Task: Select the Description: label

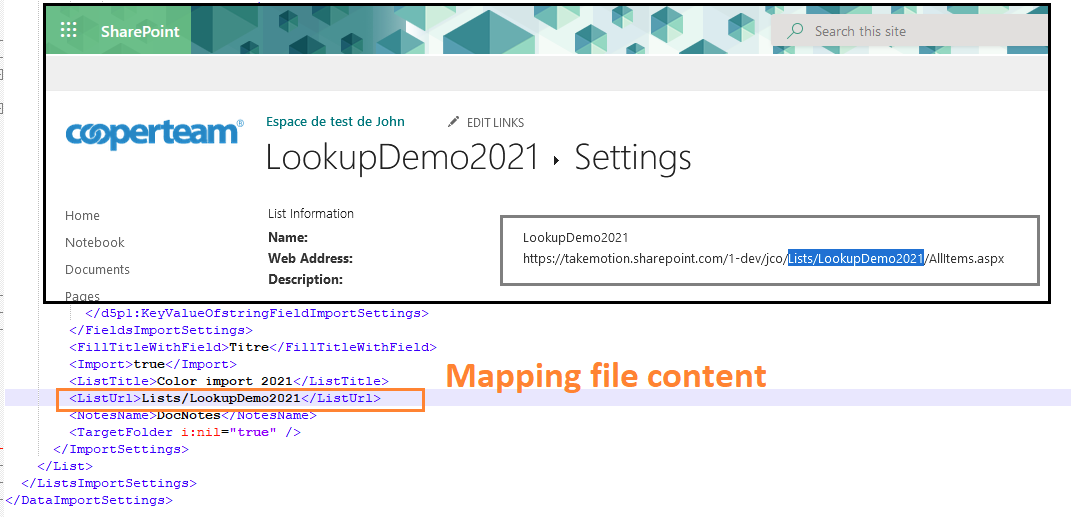Action: [305, 279]
